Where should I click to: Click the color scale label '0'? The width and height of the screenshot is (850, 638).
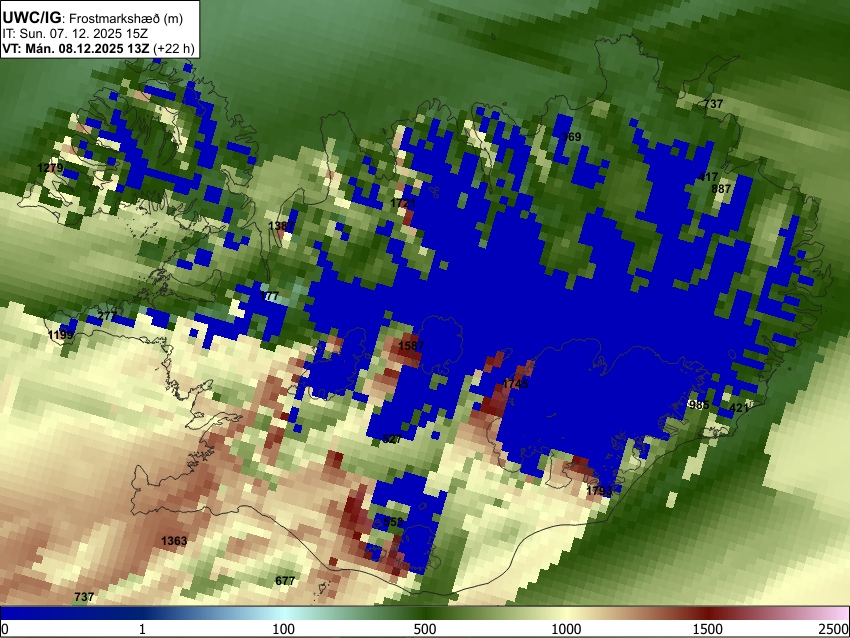pos(5,629)
